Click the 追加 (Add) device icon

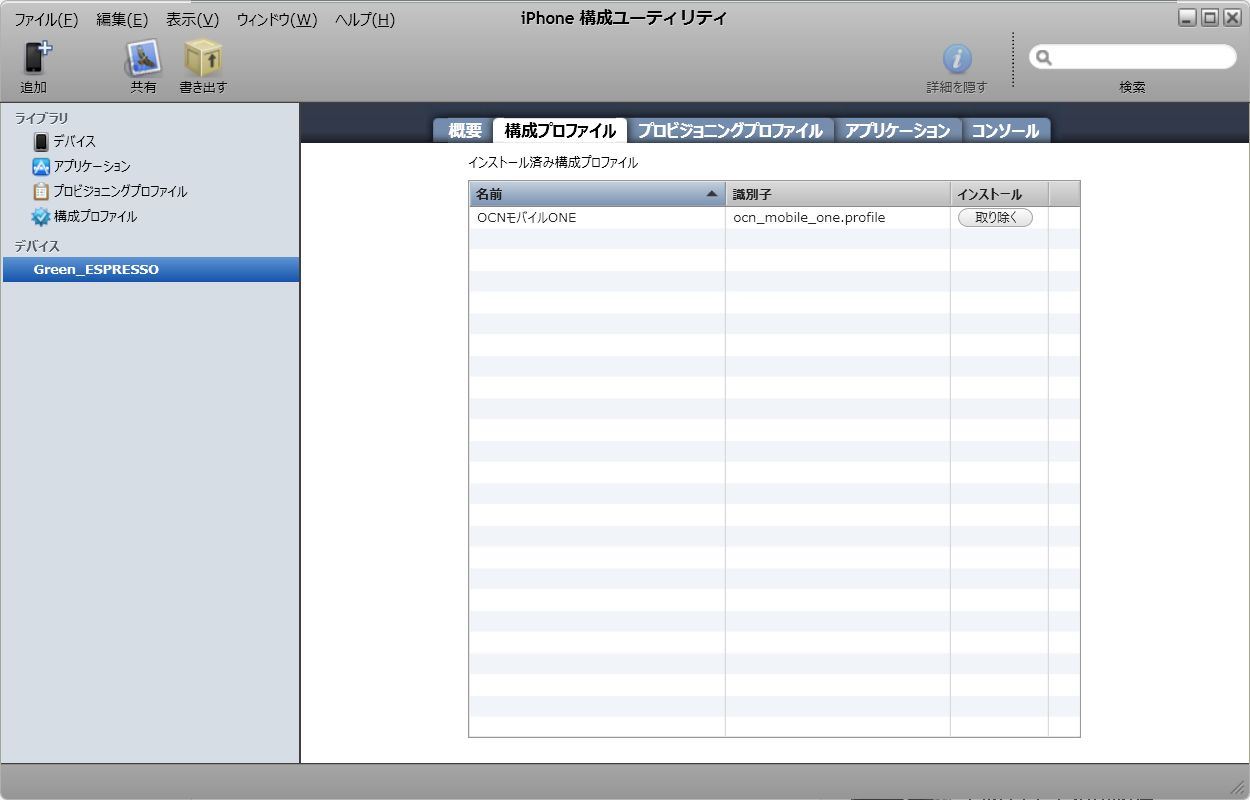pyautogui.click(x=36, y=59)
